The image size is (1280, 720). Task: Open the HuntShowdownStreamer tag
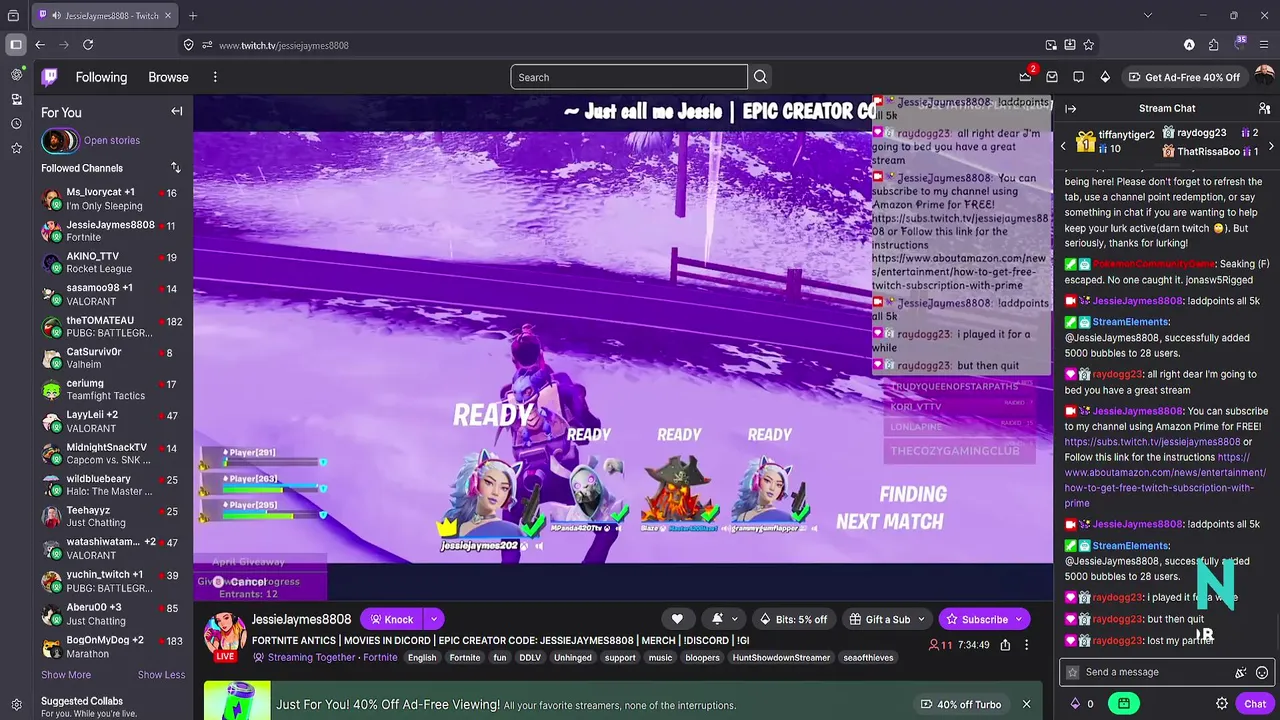tap(781, 657)
